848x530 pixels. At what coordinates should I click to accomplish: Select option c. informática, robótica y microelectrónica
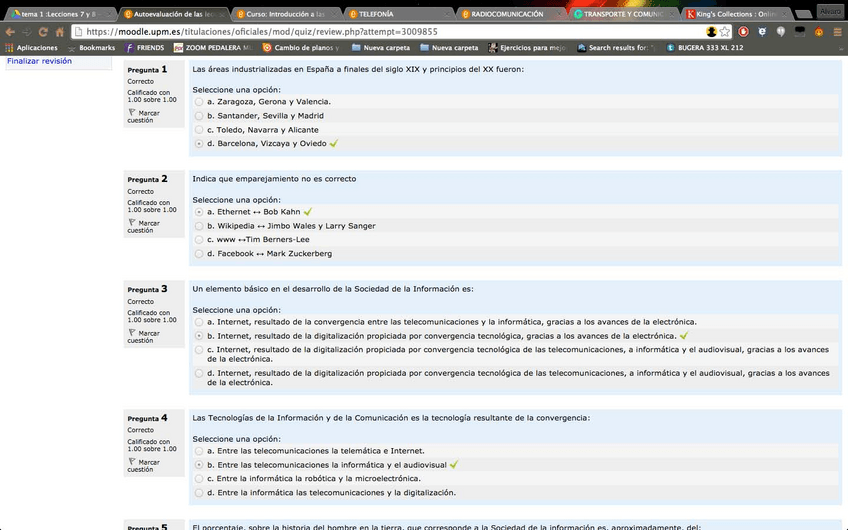(x=199, y=479)
